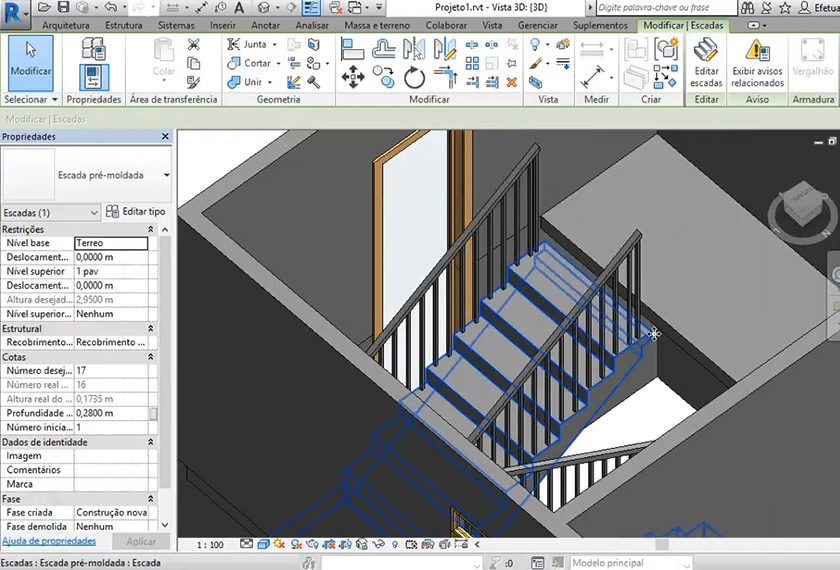Open the Arquitetura ribbon tab

pos(66,24)
